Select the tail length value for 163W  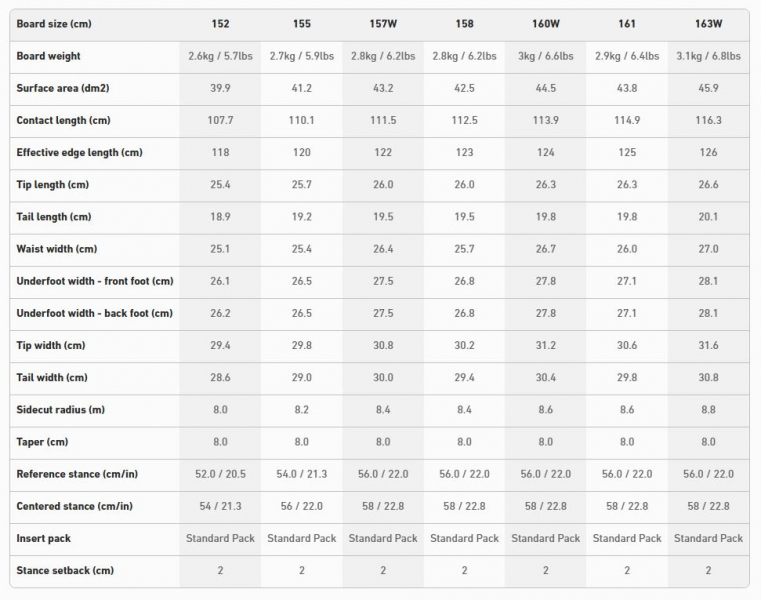(708, 217)
